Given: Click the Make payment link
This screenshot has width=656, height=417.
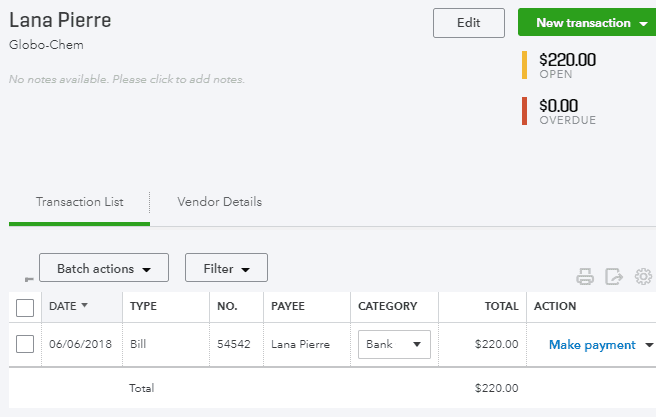Looking at the screenshot, I should [592, 345].
